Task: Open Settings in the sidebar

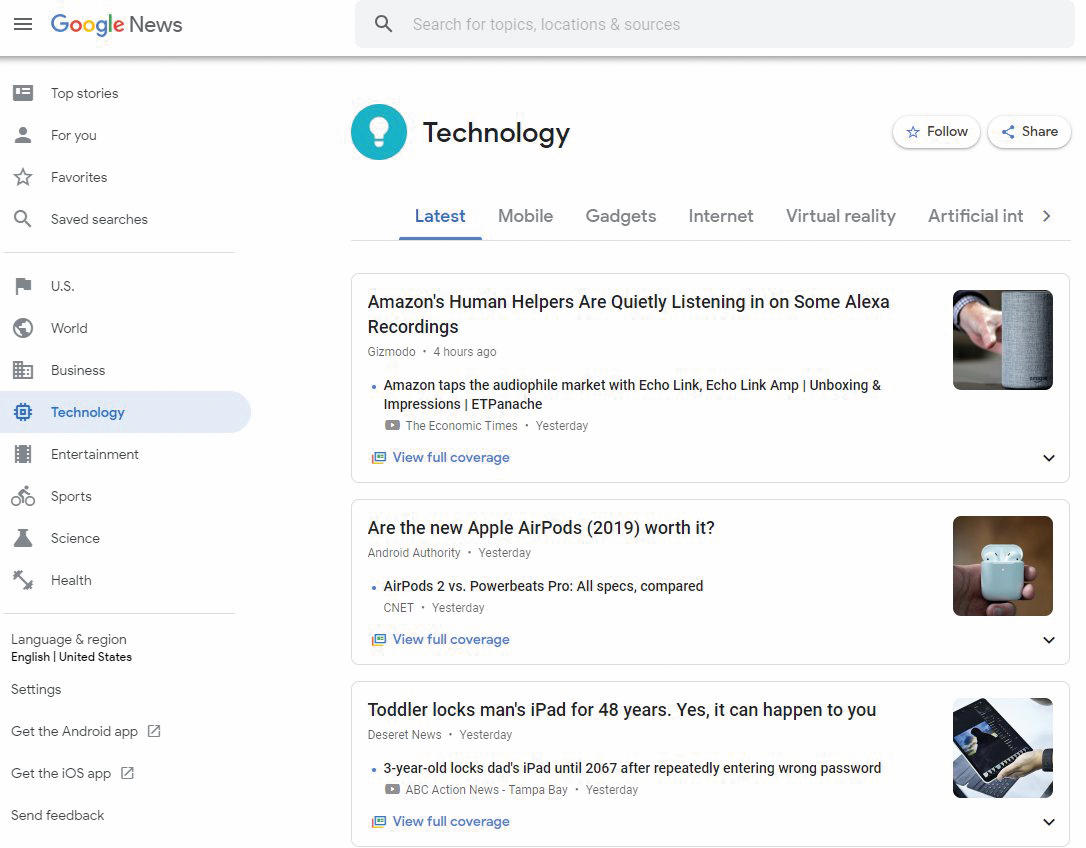Action: [x=36, y=689]
